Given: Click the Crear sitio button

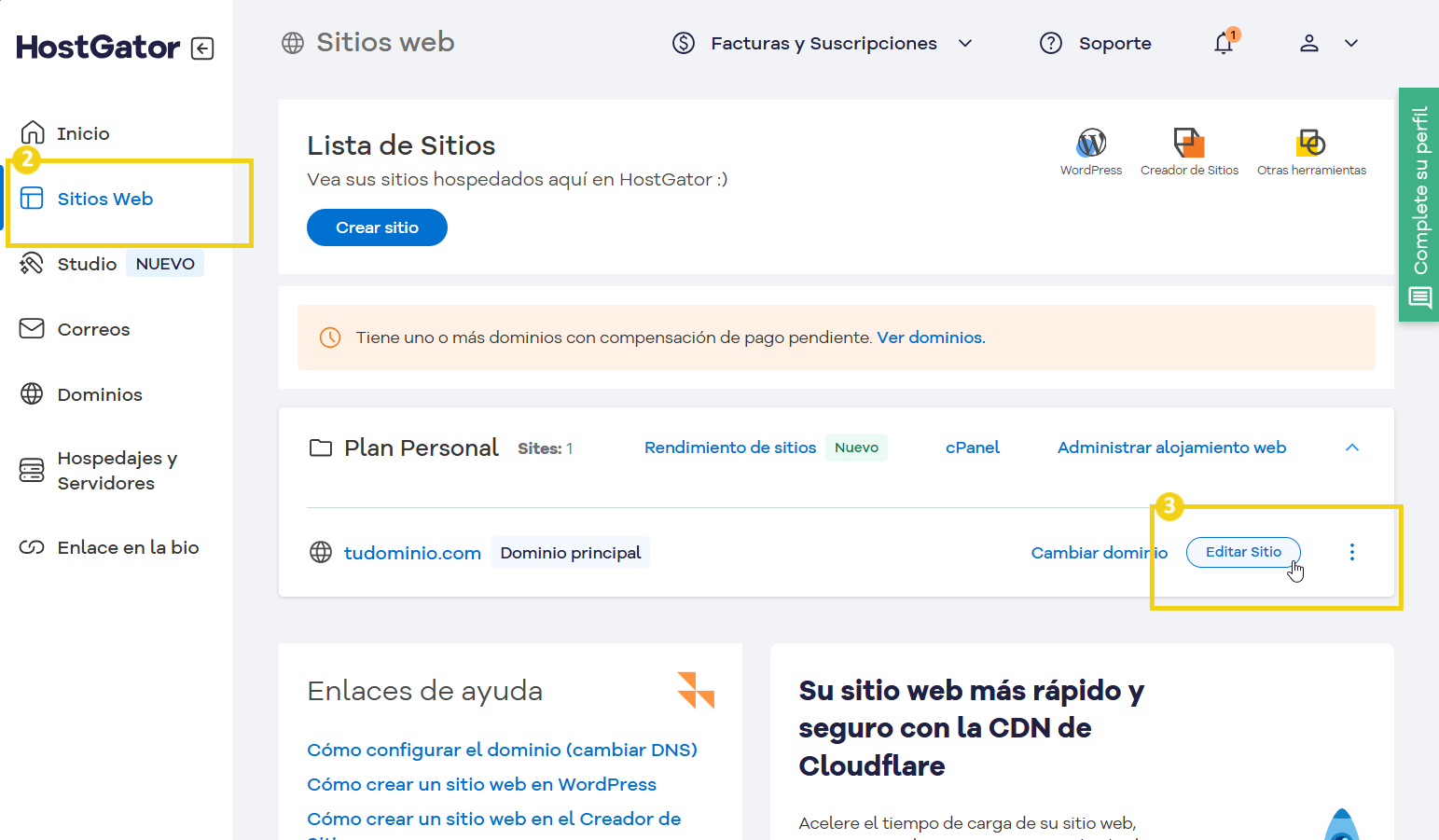Looking at the screenshot, I should [377, 227].
